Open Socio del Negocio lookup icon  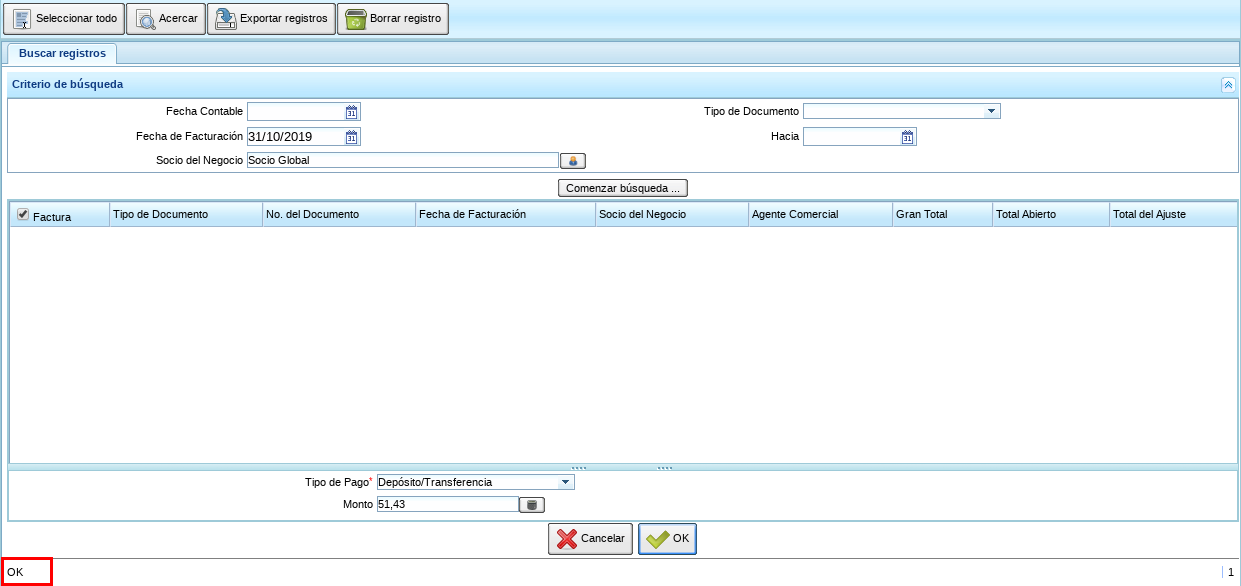pos(573,160)
